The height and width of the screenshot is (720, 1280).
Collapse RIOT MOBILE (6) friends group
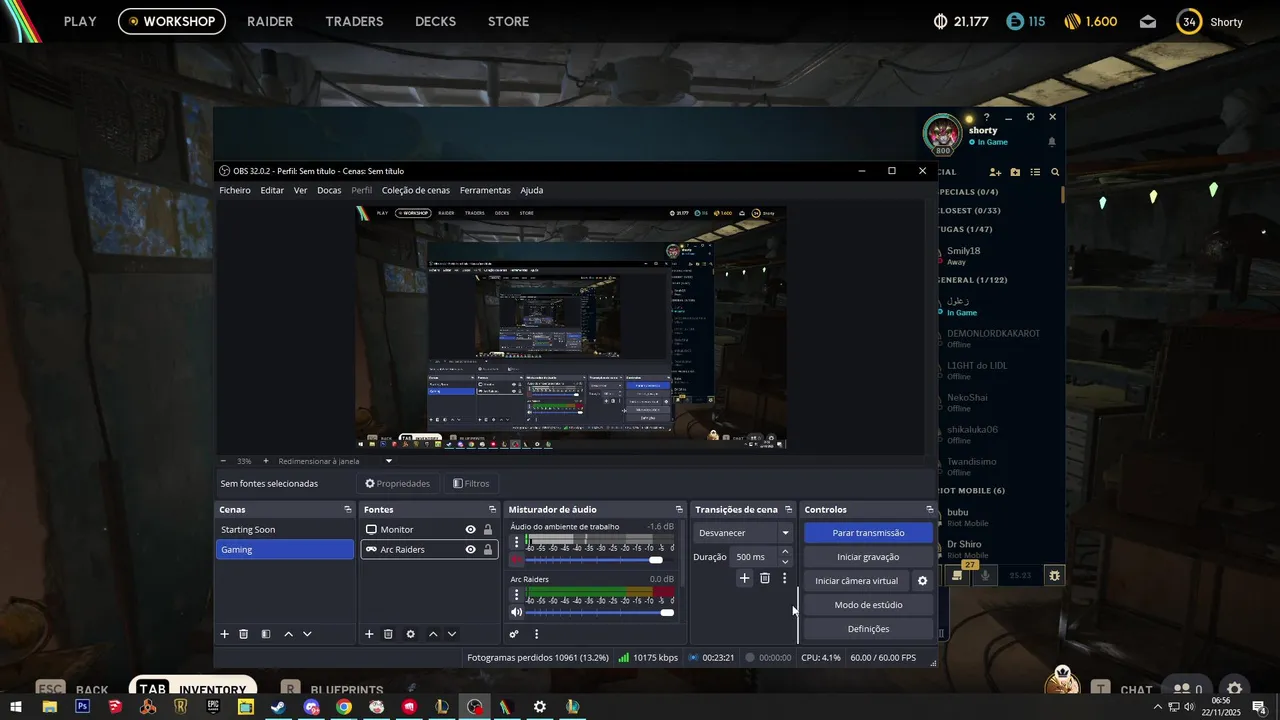[972, 491]
